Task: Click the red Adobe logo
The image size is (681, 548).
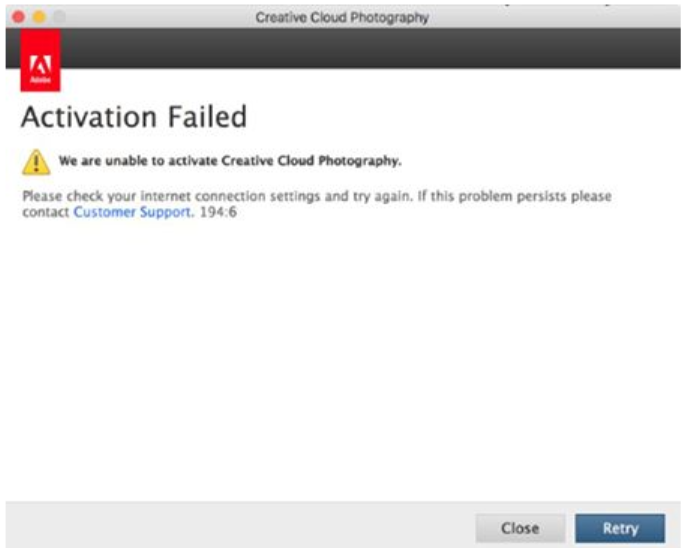Action: click(41, 62)
